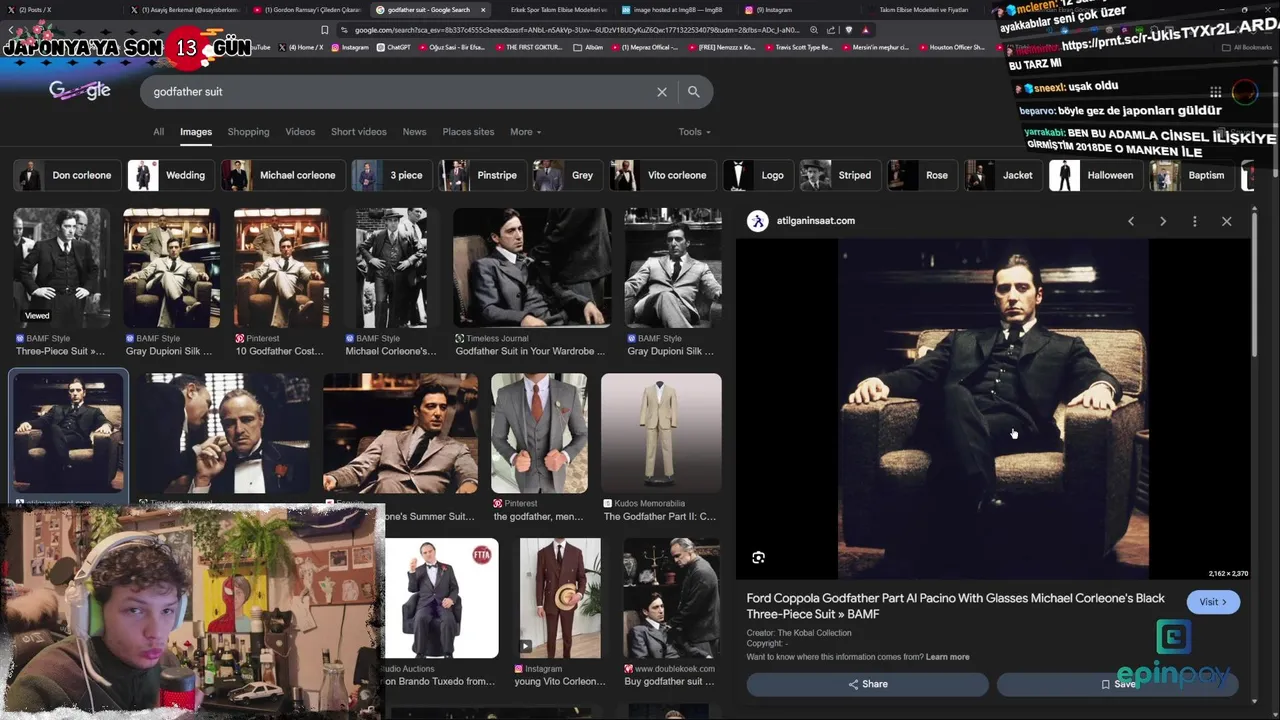
Task: Go to next image in preview panel
Action: [1163, 221]
